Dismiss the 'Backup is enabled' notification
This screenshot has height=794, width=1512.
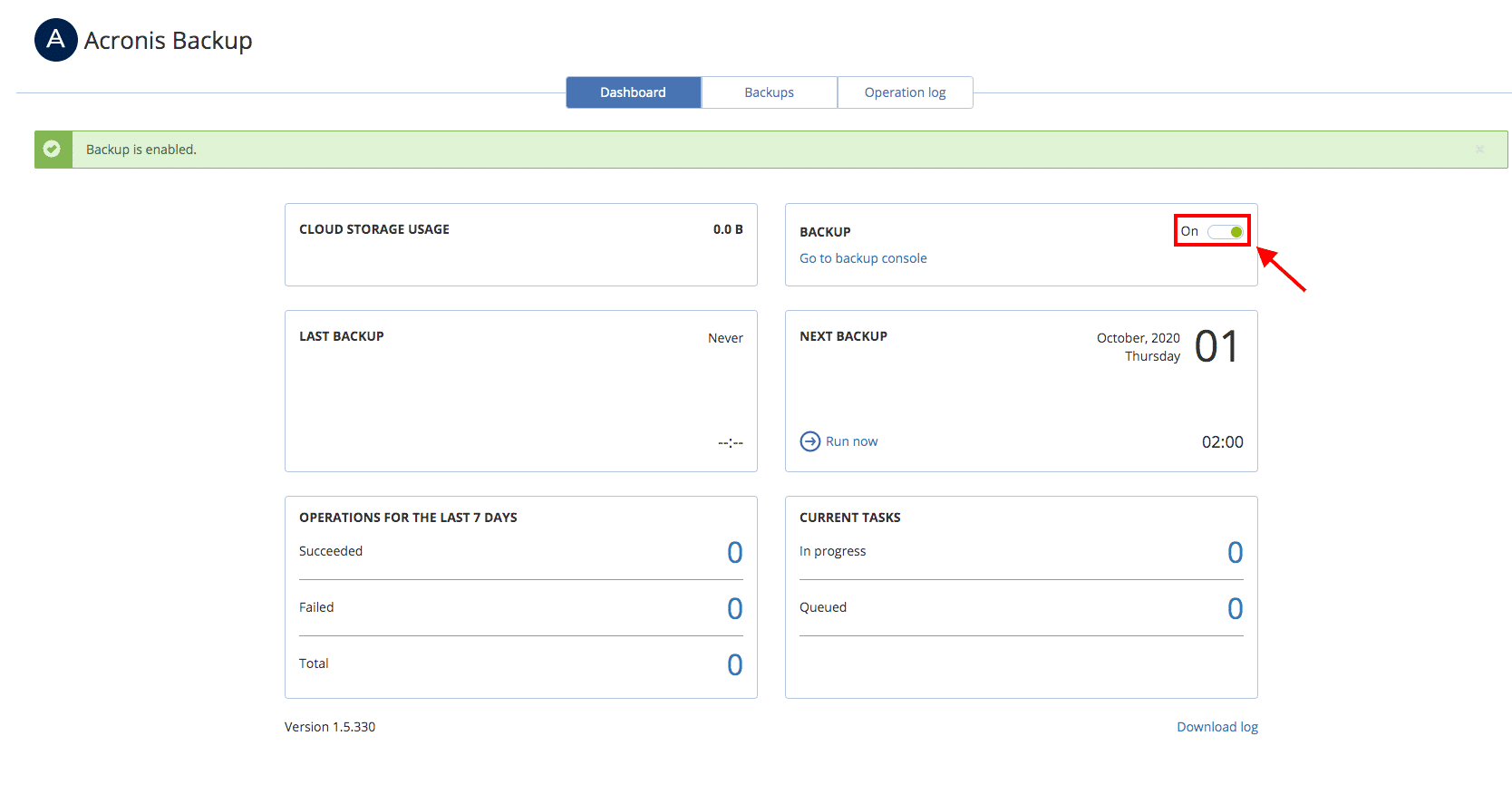[1479, 150]
